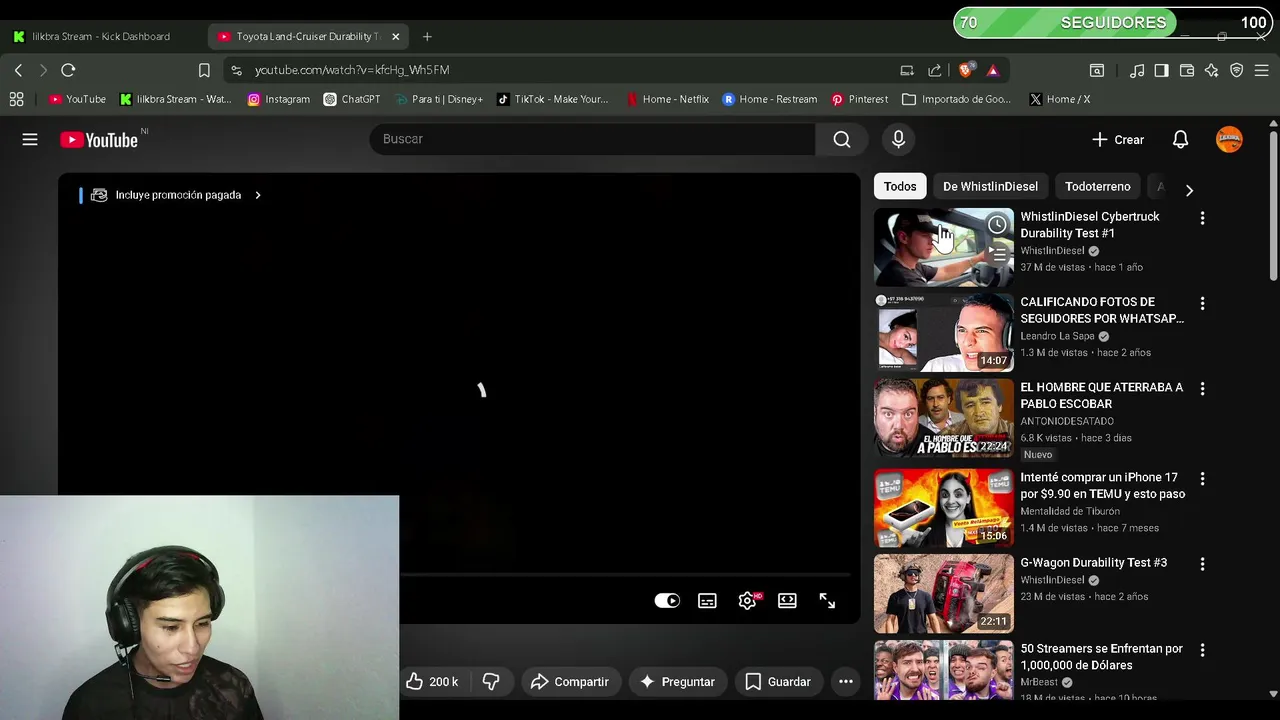Click the address bar URL

[352, 70]
